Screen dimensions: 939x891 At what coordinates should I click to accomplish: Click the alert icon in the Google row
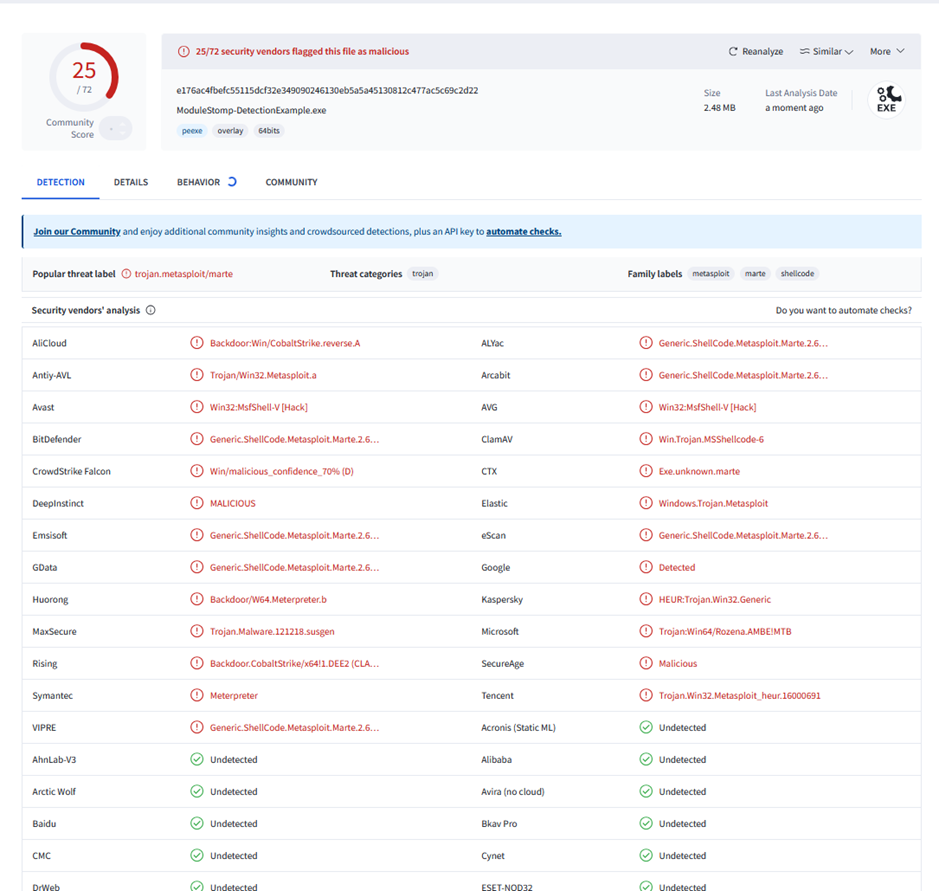(x=646, y=568)
